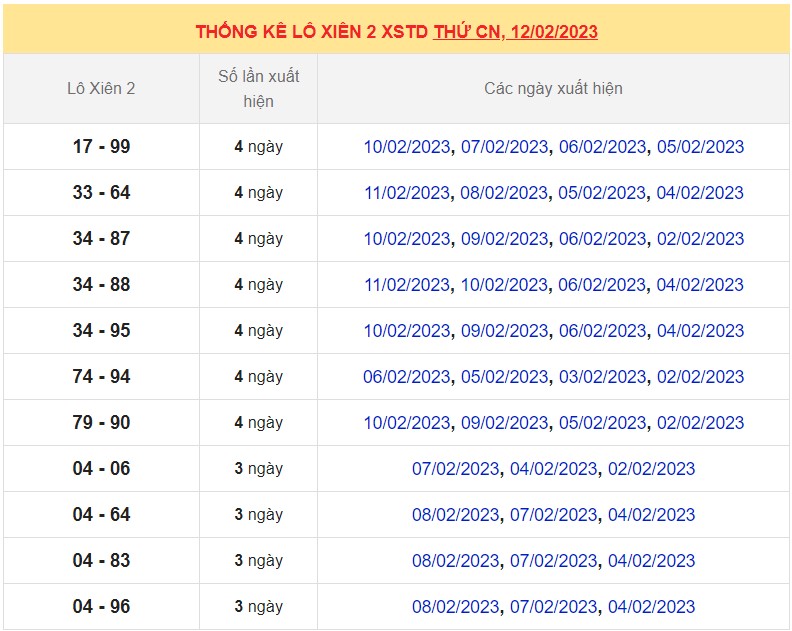Open 05/02/2023 in the 79 - 90 row

pyautogui.click(x=602, y=423)
